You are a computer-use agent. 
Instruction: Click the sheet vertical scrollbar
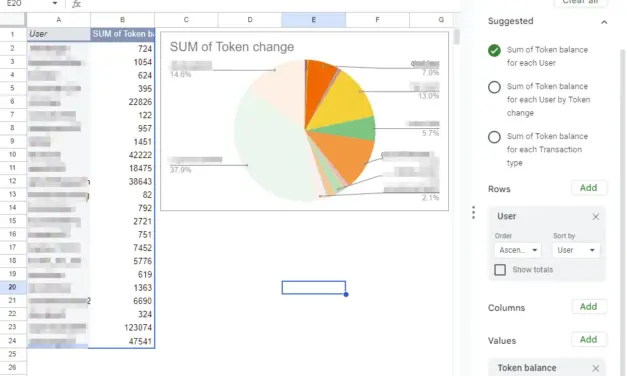[x=457, y=36]
